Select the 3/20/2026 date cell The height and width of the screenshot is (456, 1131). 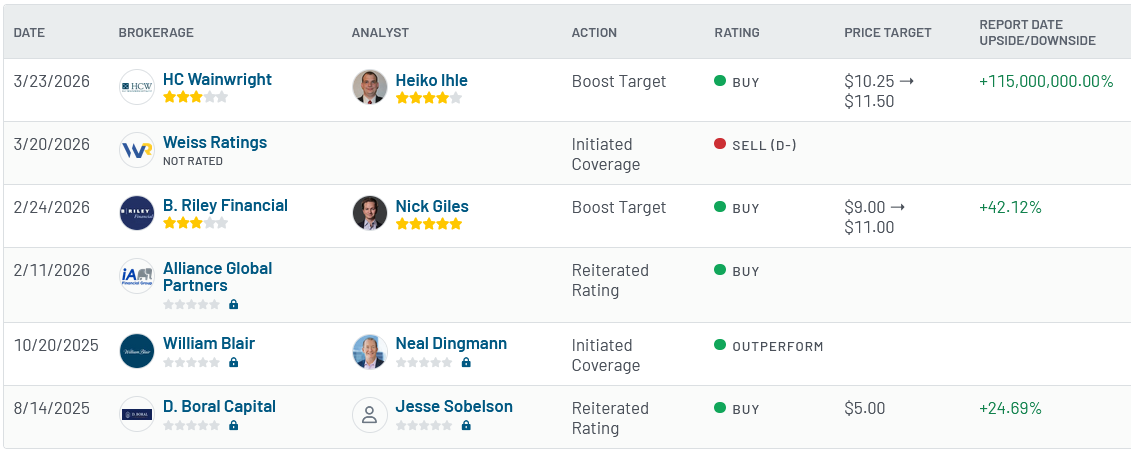coord(52,144)
